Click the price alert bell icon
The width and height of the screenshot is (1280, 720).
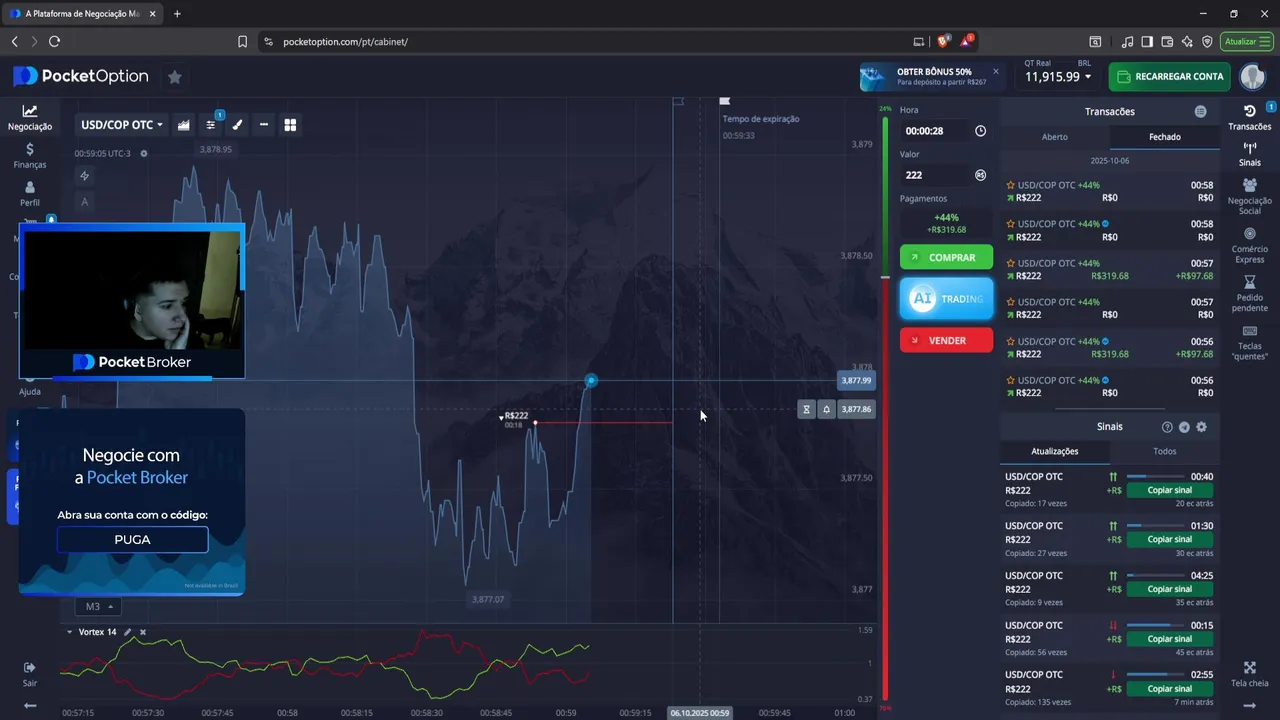coord(826,409)
